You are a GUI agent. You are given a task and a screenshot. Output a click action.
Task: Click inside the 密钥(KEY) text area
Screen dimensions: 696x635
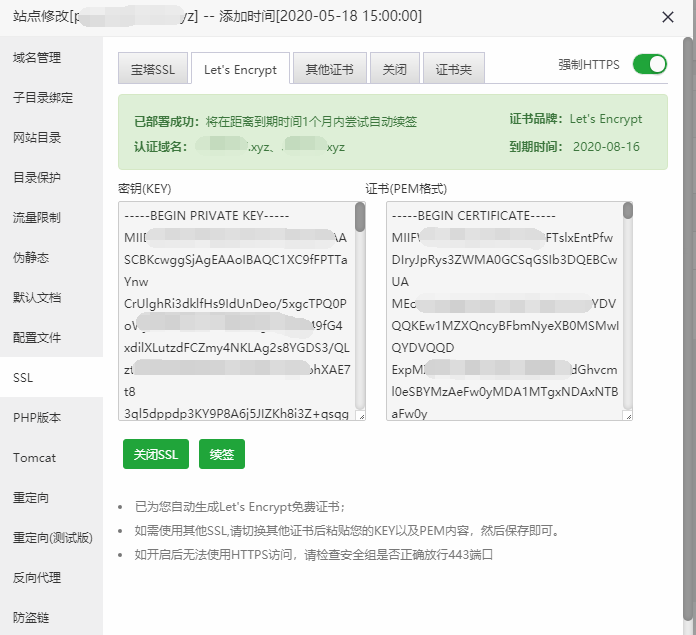point(235,310)
